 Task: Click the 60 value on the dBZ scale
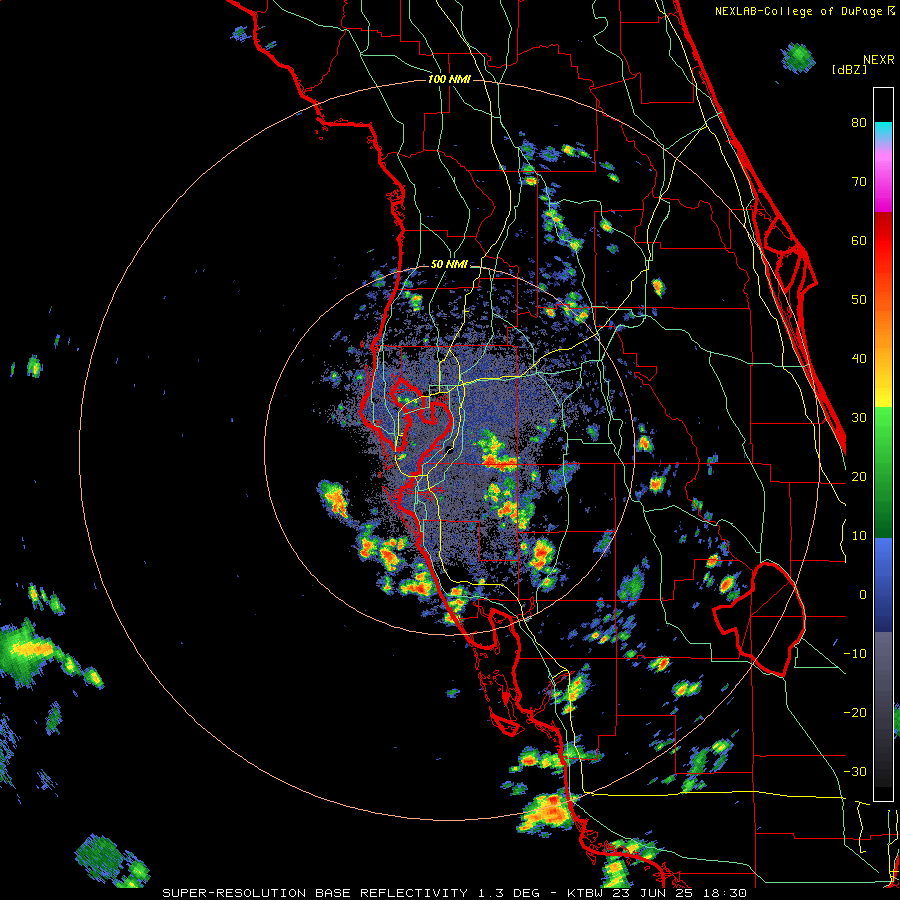click(859, 240)
